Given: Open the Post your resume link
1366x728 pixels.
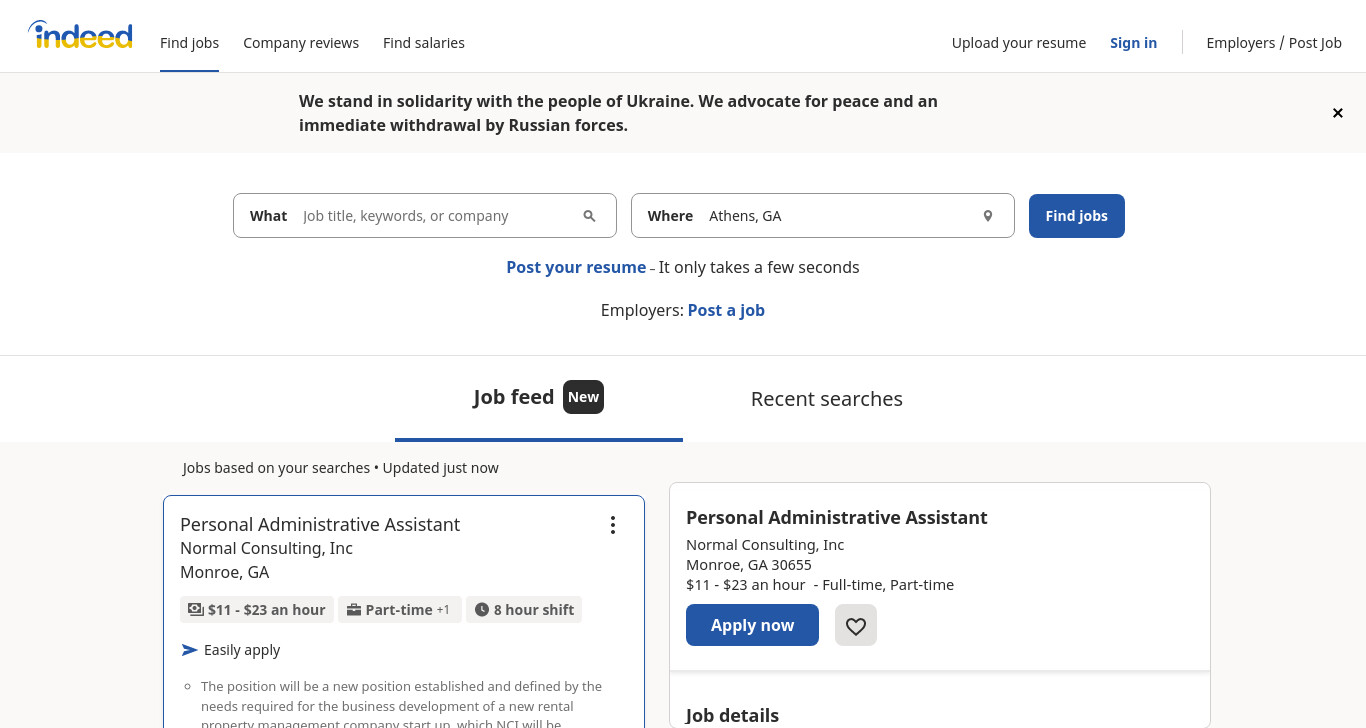Looking at the screenshot, I should (x=576, y=267).
